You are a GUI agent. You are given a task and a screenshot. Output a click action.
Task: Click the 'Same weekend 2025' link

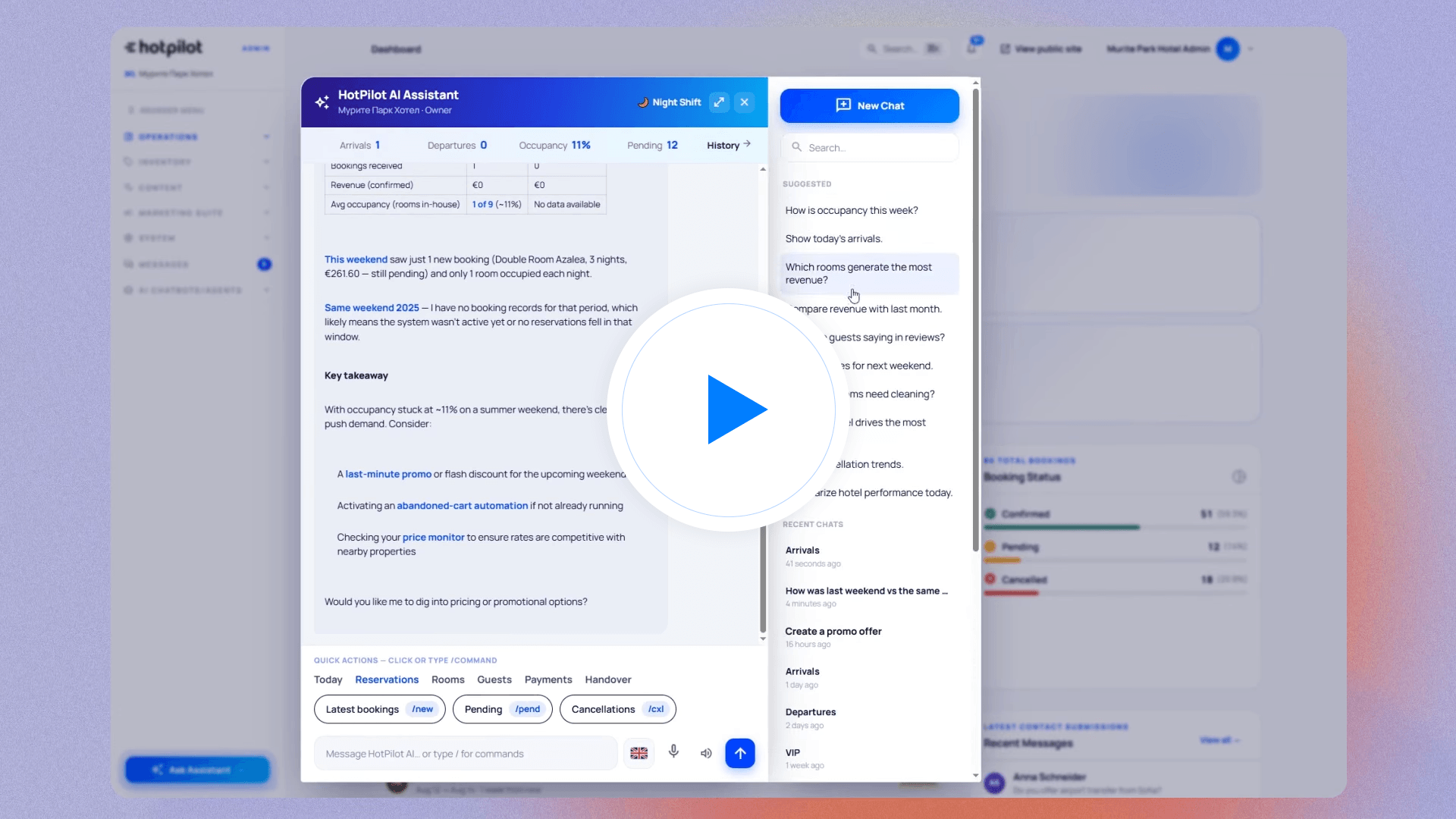pos(372,308)
